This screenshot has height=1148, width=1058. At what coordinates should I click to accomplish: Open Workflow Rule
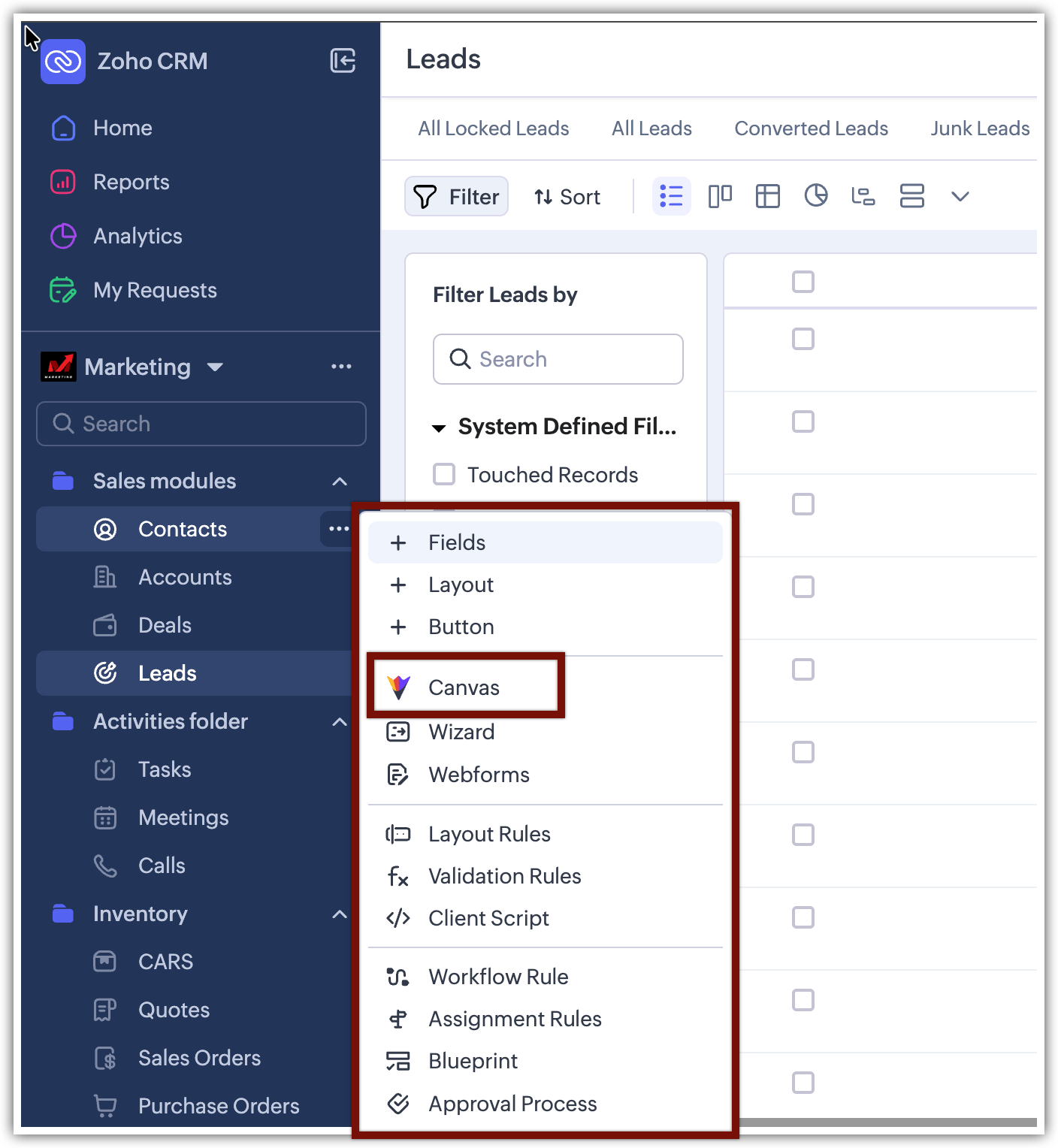tap(498, 977)
